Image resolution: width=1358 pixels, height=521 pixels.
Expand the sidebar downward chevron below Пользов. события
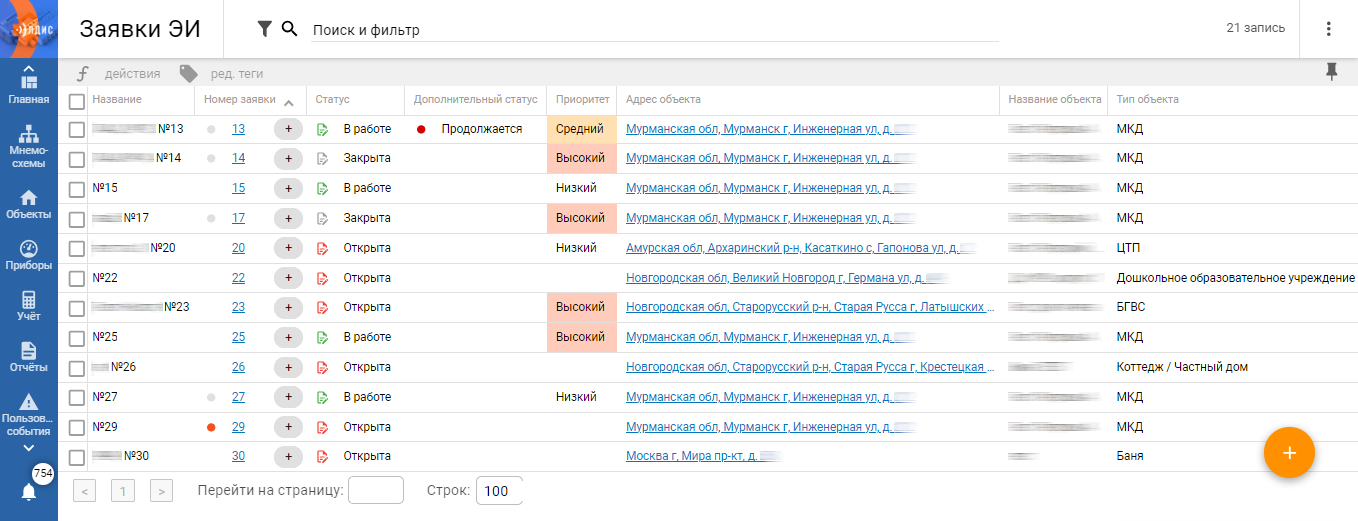coord(29,448)
